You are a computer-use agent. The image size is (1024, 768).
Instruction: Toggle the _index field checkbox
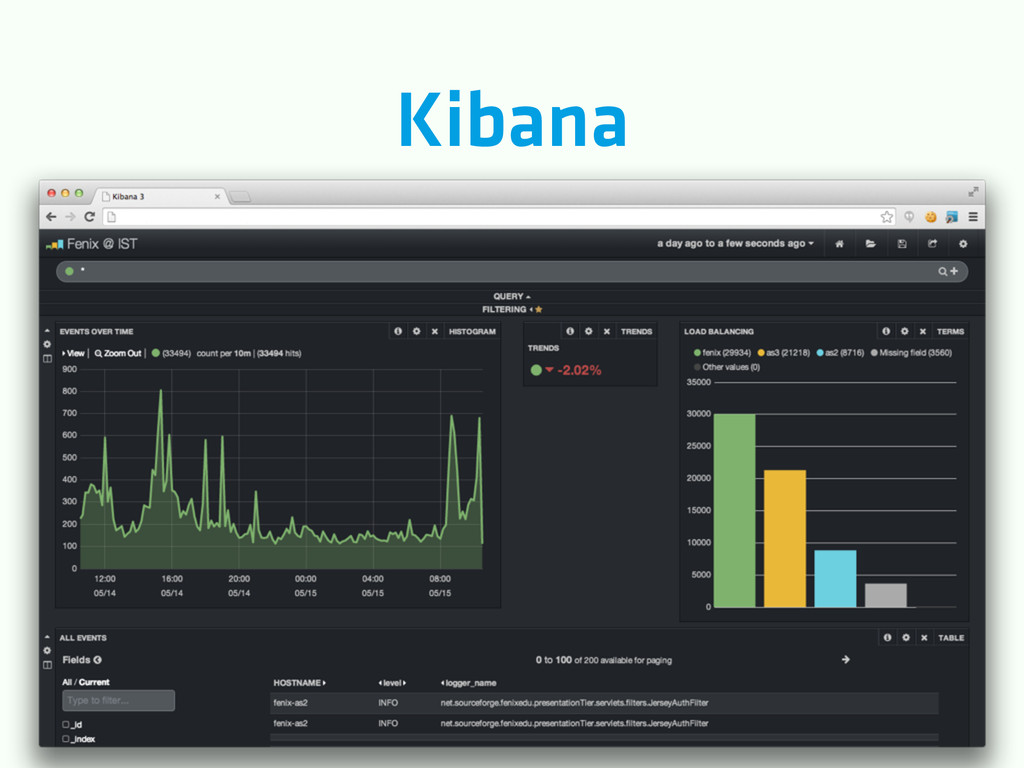65,739
